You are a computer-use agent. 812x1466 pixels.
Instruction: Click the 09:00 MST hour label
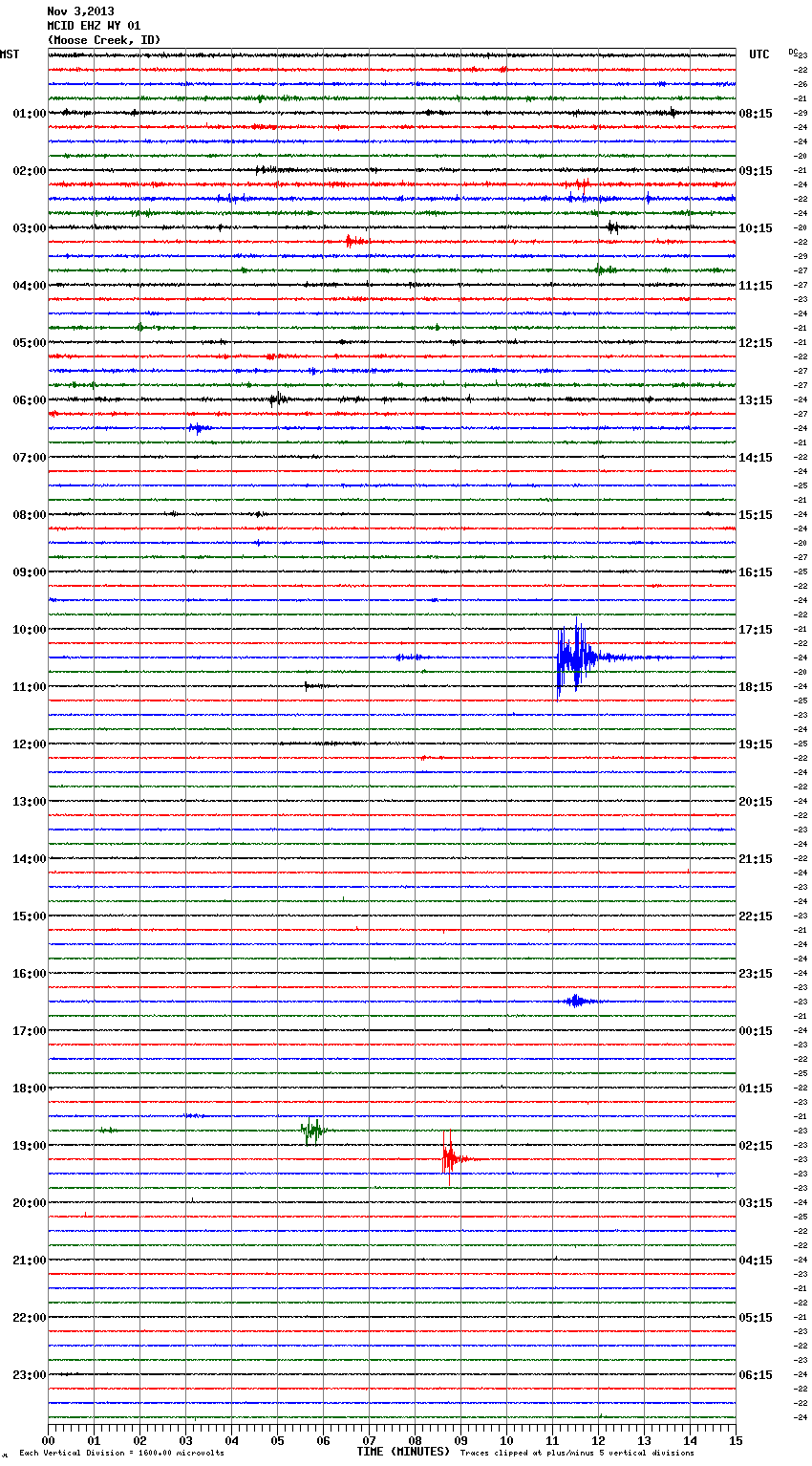tap(30, 572)
